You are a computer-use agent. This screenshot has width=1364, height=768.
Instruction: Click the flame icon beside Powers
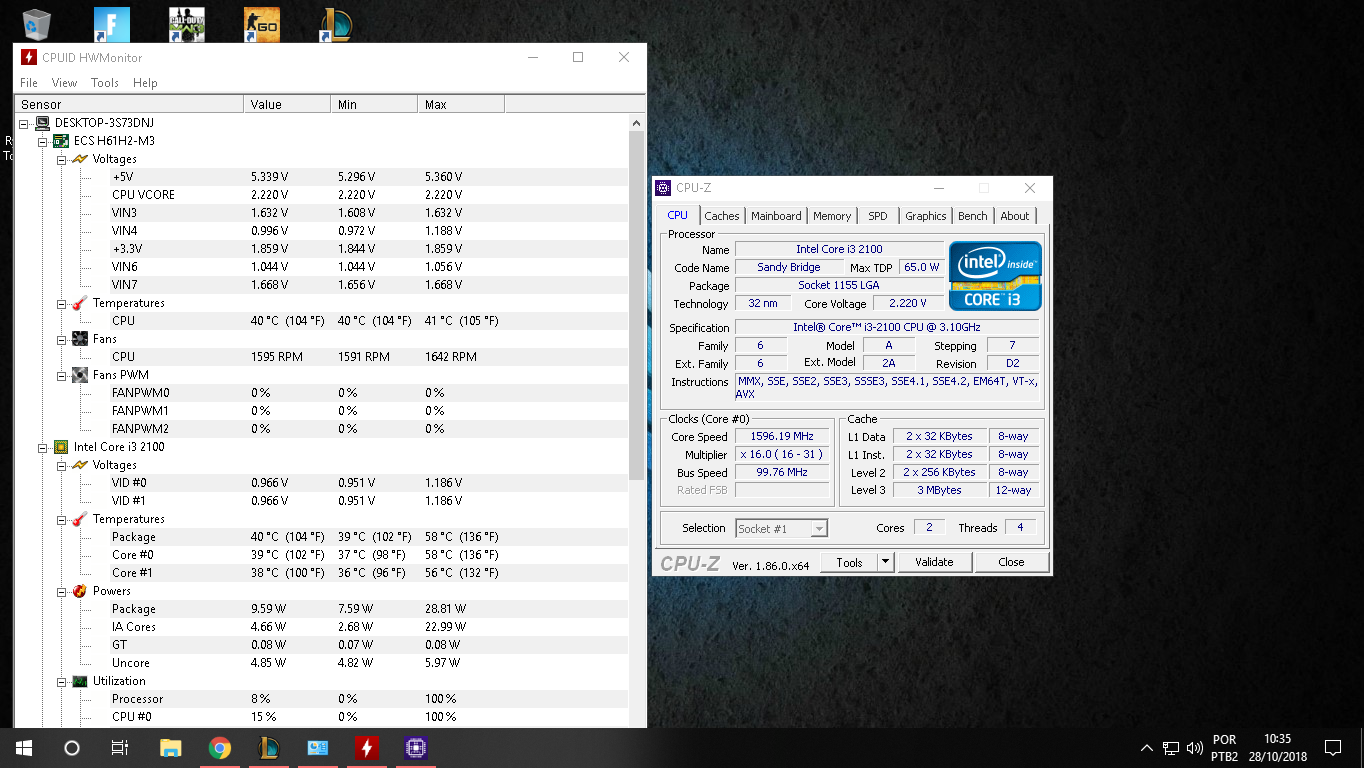coord(80,591)
